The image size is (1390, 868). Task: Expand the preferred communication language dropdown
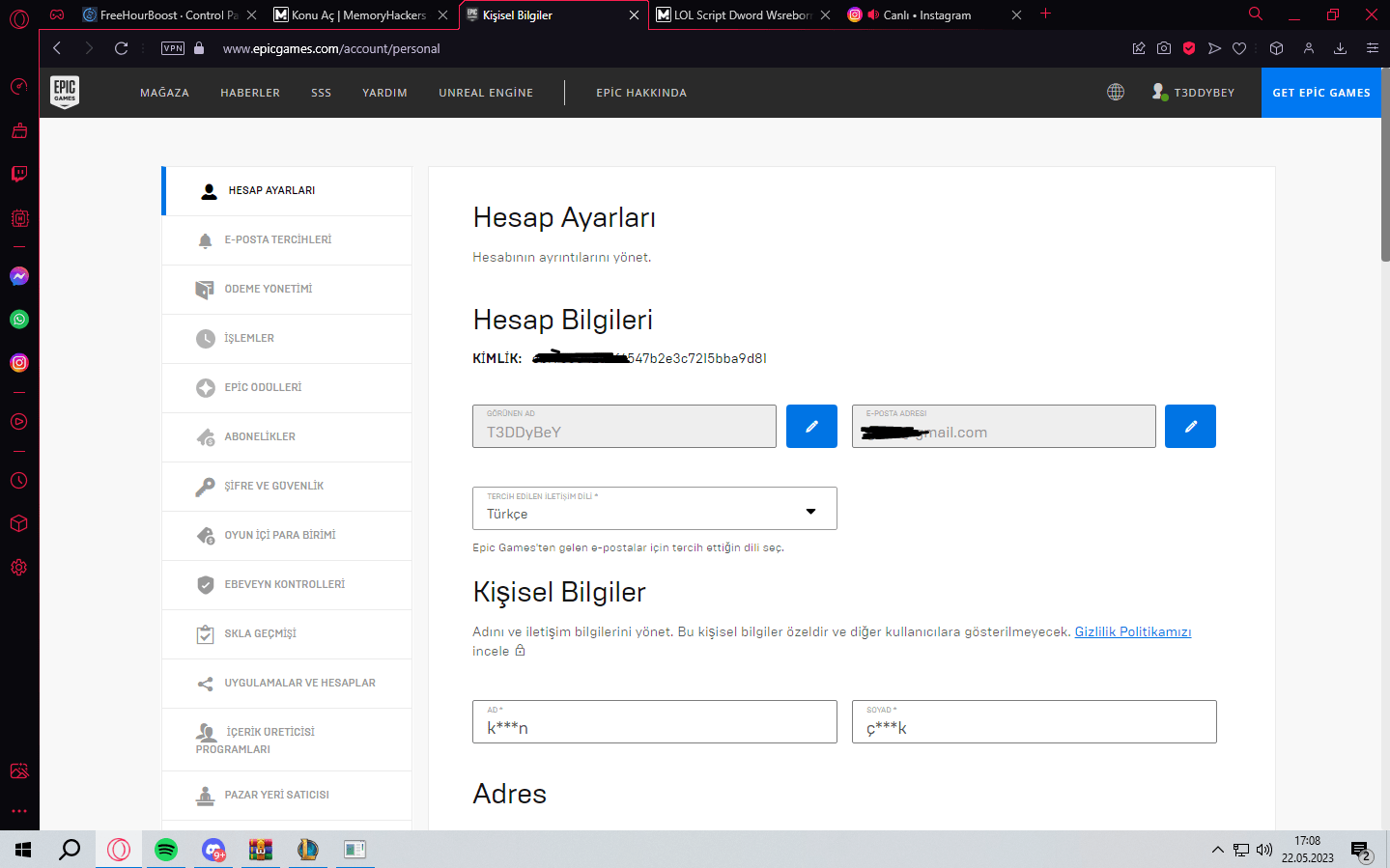click(x=655, y=509)
